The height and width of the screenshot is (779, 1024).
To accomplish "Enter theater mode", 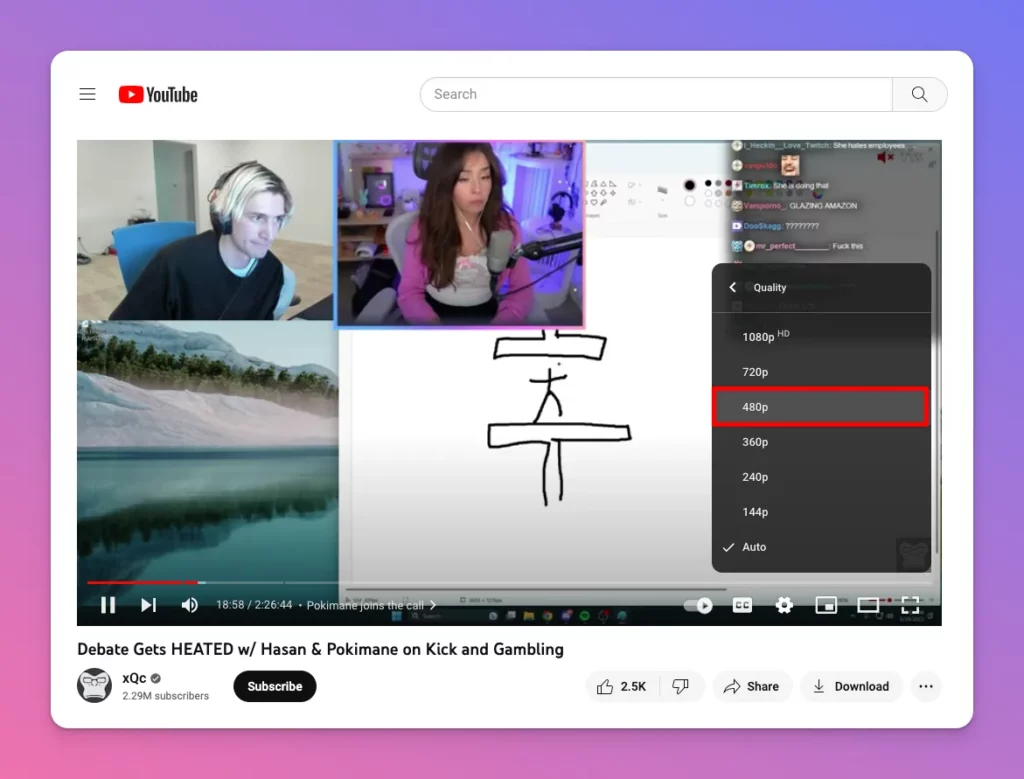I will pyautogui.click(x=868, y=605).
